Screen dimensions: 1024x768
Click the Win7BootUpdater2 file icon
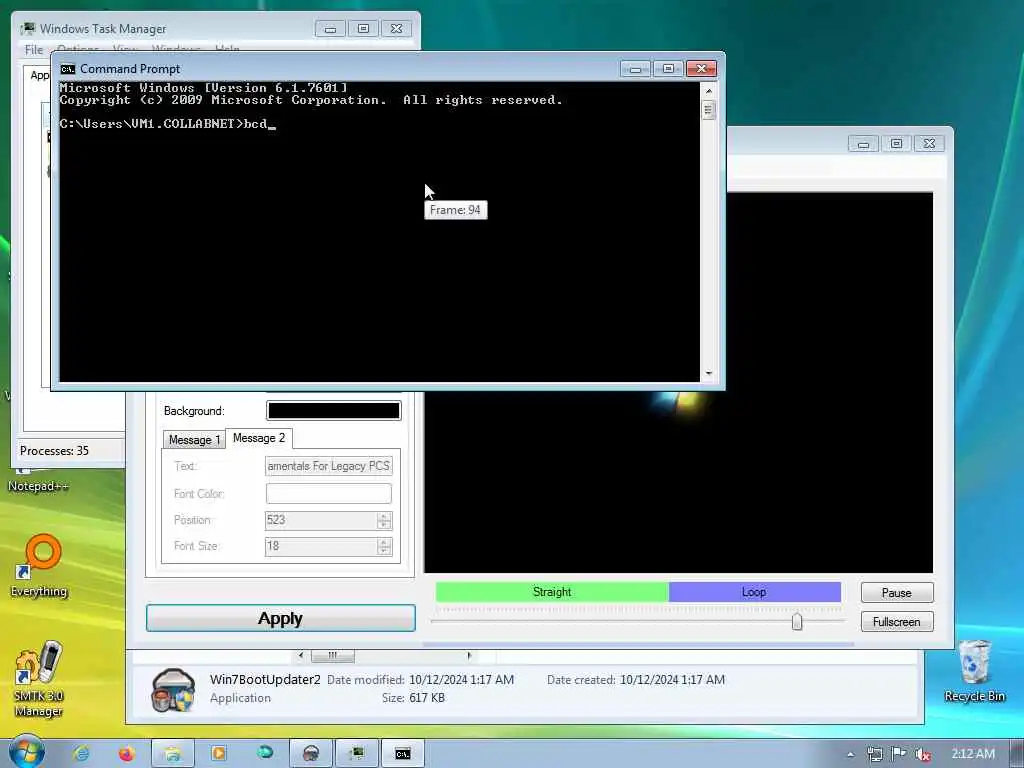(x=172, y=689)
